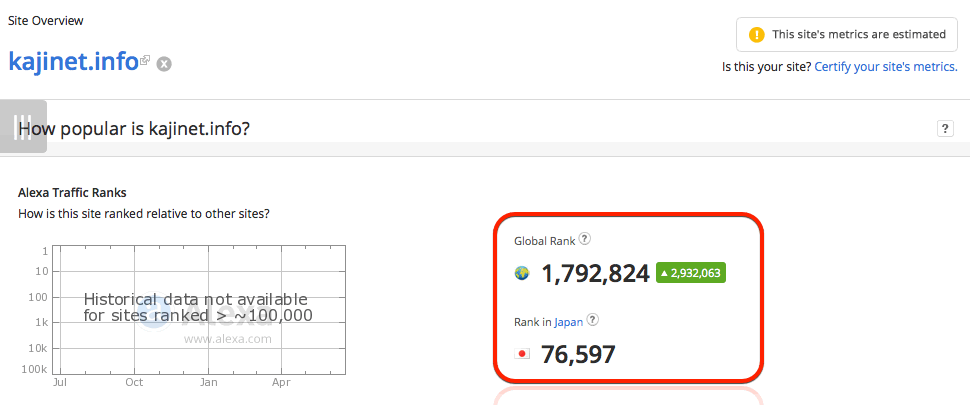970x405 pixels.
Task: Select the Japan rank value 76,597
Action: (578, 354)
